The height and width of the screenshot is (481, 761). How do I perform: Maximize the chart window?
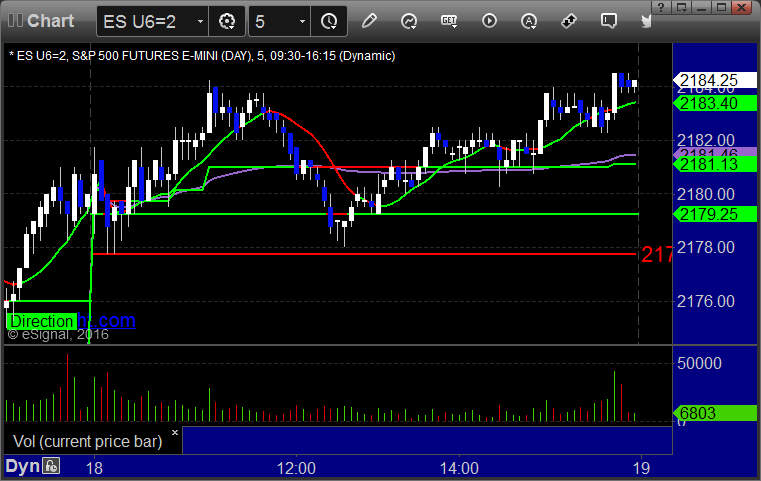721,7
